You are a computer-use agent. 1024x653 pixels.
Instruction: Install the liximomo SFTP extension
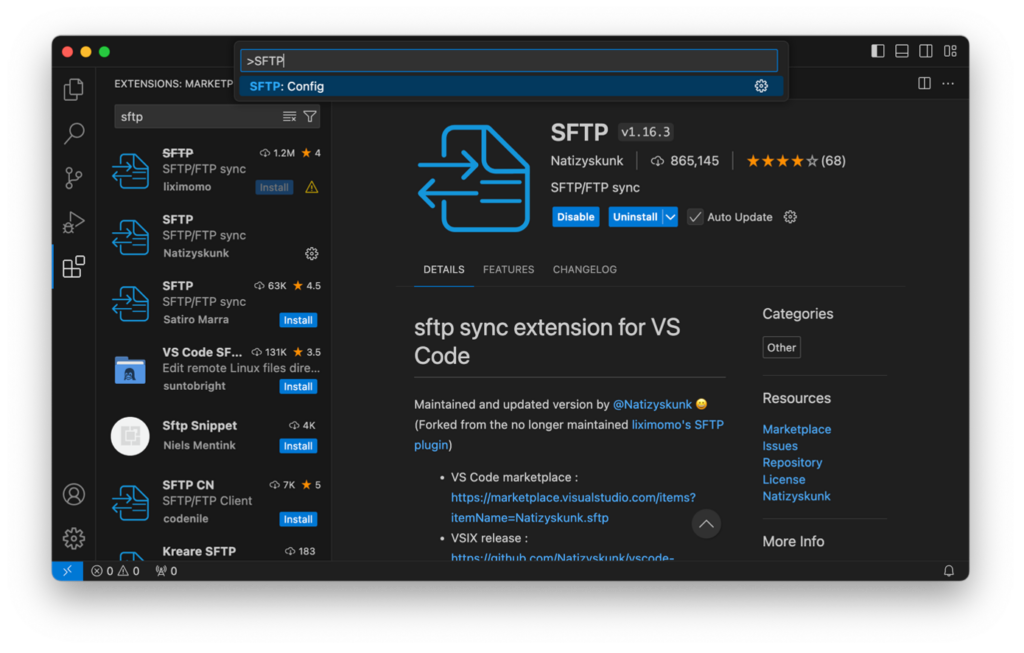click(274, 187)
